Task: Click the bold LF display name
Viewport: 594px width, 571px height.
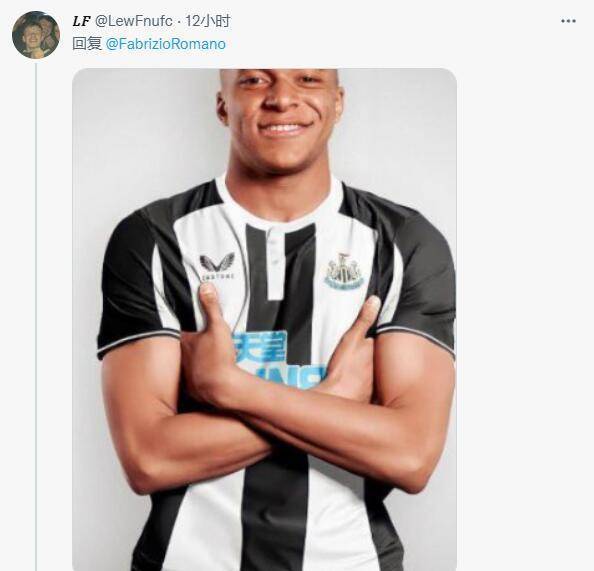Action: [81, 21]
